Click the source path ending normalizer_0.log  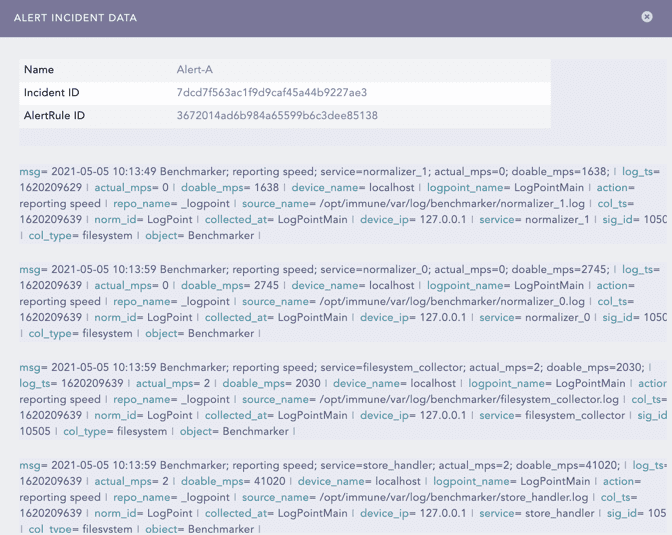click(452, 302)
